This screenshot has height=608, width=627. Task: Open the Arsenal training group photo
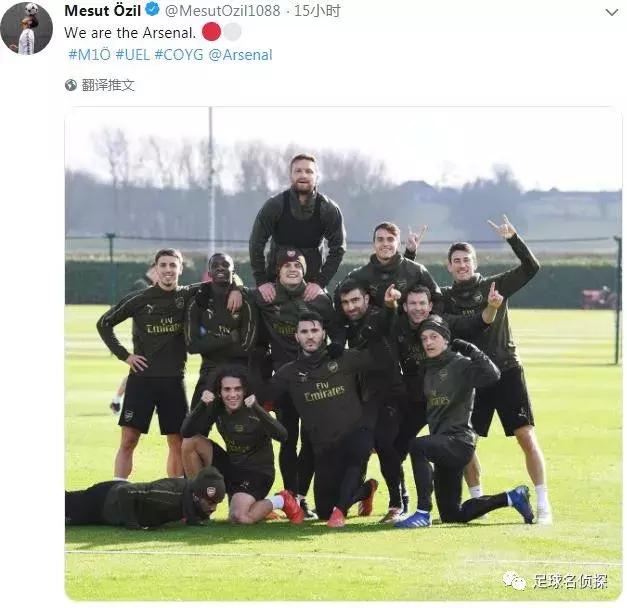pyautogui.click(x=343, y=354)
